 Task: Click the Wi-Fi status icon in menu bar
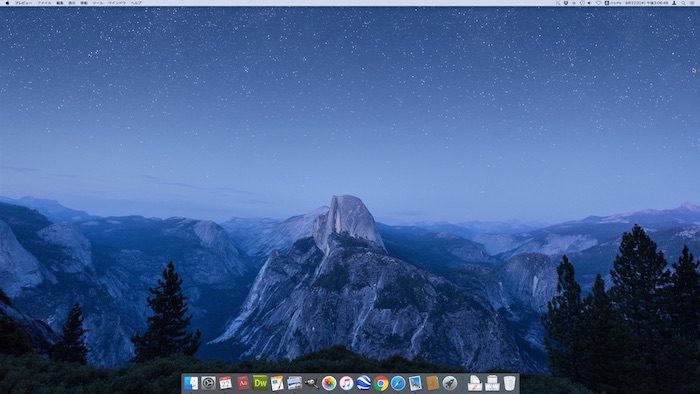click(599, 3)
